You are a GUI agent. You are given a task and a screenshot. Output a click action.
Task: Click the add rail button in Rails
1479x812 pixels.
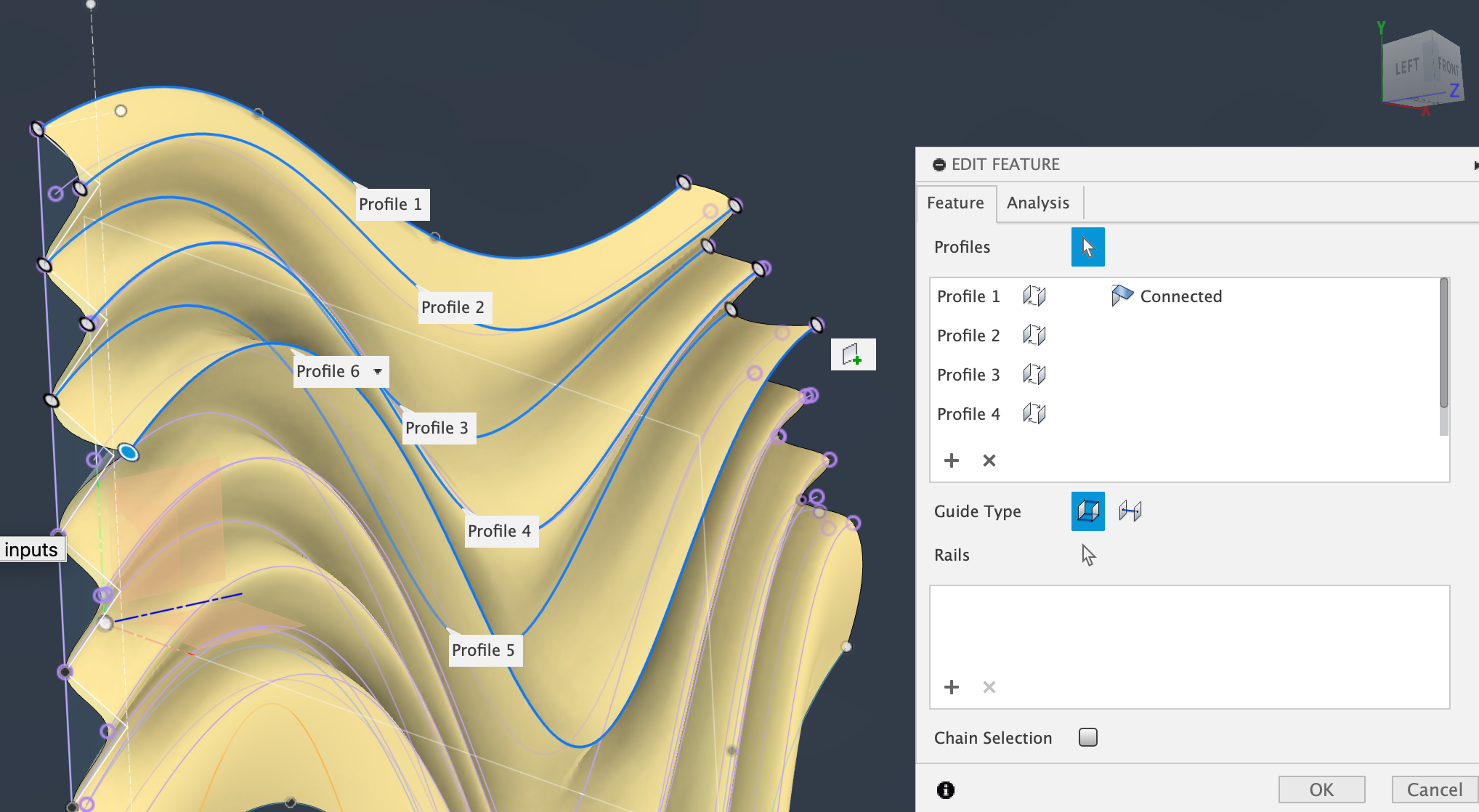tap(951, 687)
